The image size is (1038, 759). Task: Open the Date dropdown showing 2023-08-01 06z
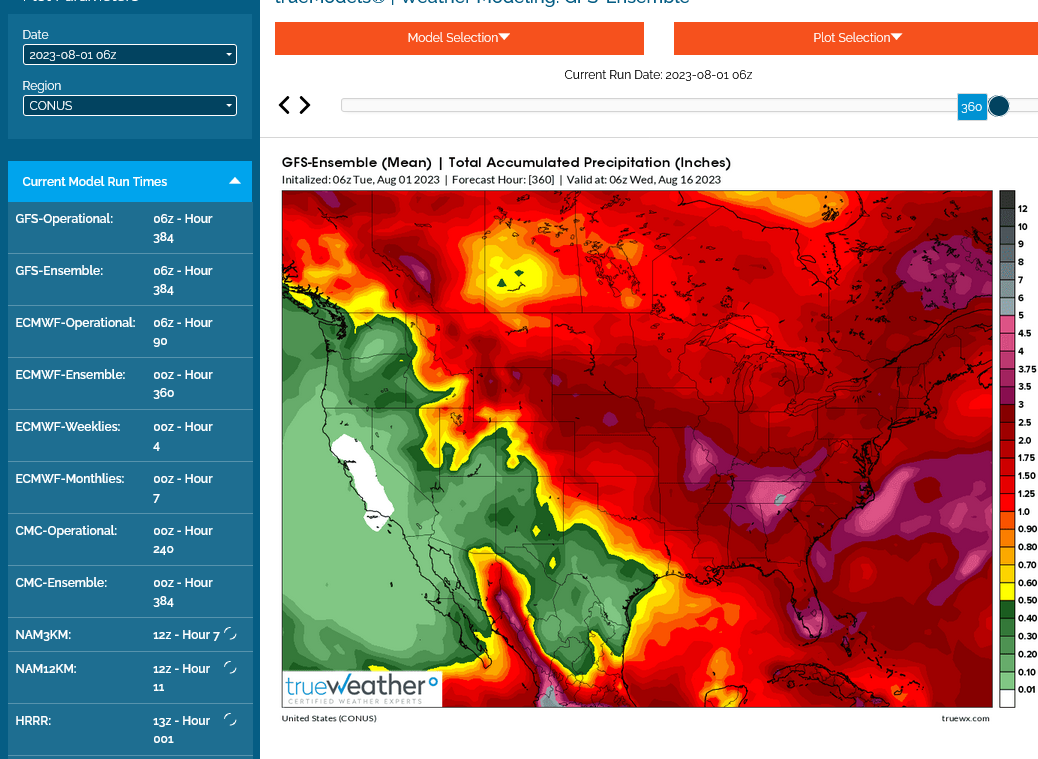pos(130,55)
